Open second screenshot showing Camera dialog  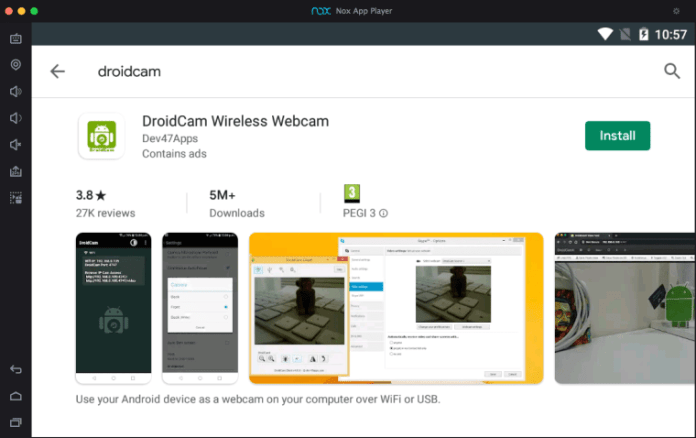[x=200, y=308]
